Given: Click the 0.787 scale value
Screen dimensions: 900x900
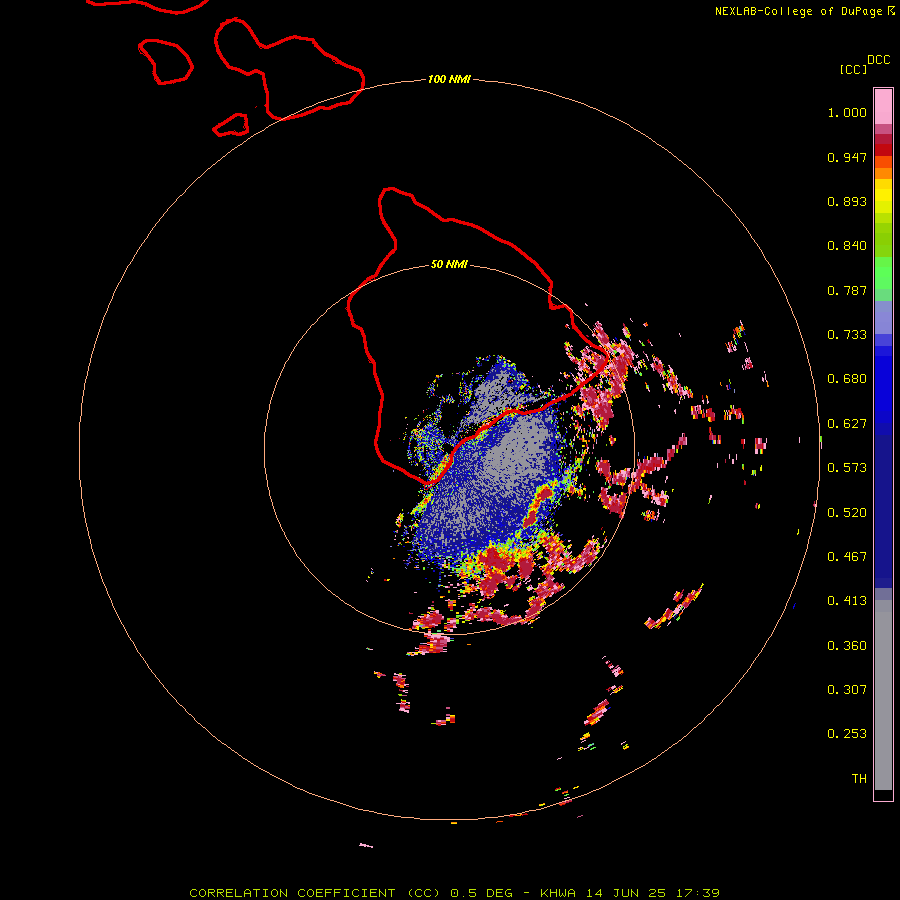Looking at the screenshot, I should tap(847, 290).
